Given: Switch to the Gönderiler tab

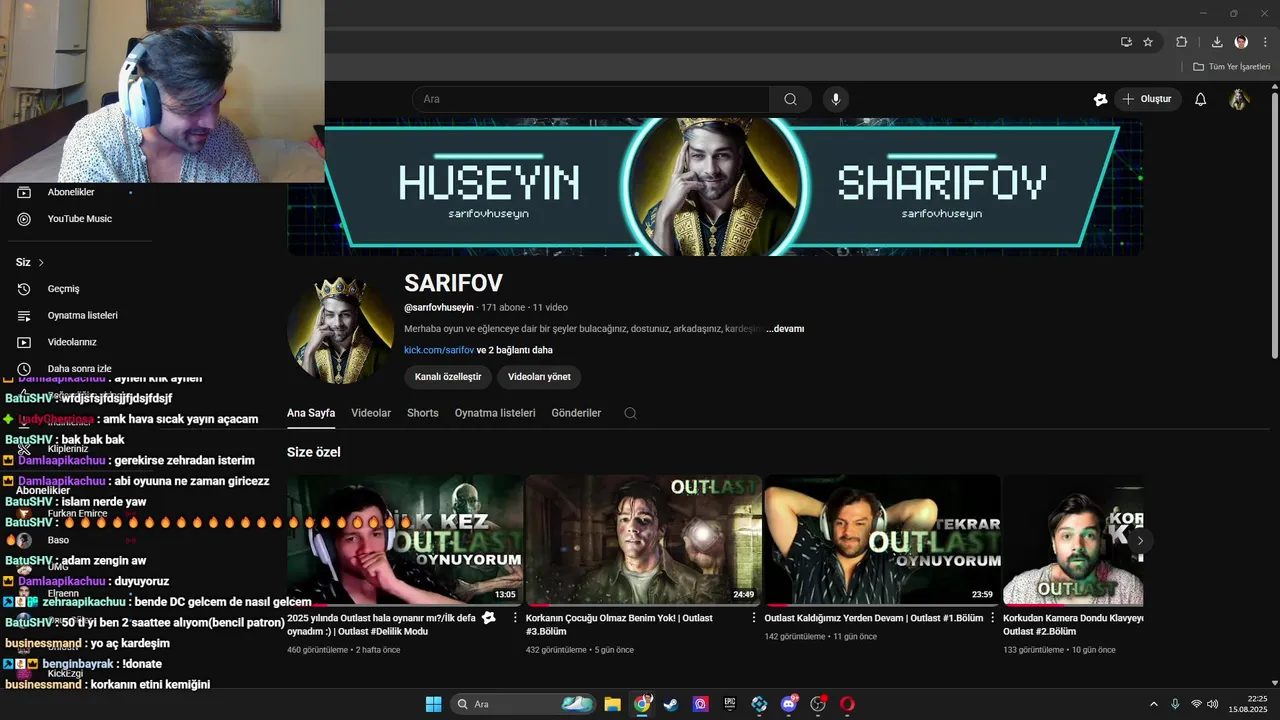Looking at the screenshot, I should click(x=576, y=413).
